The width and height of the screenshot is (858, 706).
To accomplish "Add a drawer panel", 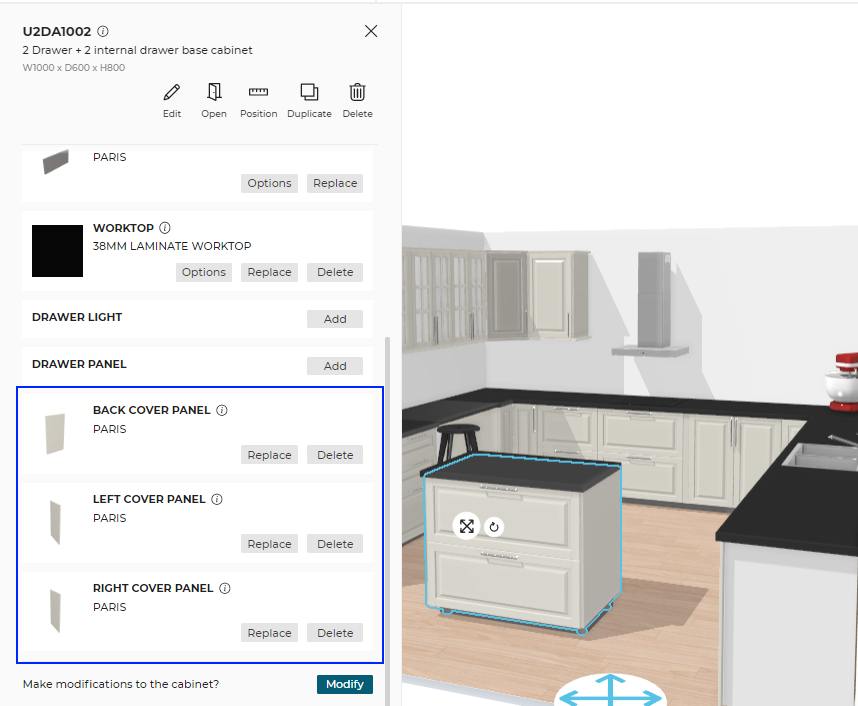I will [x=335, y=366].
